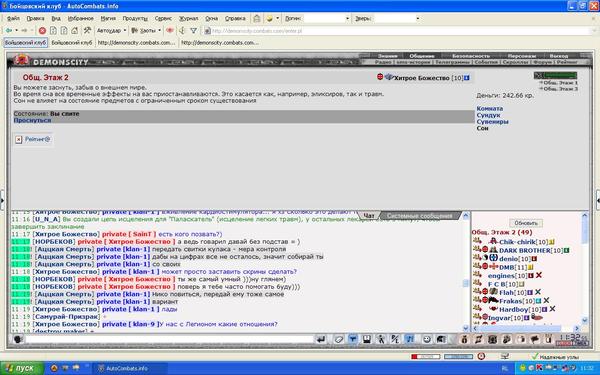Open the smiley emoticons picker
Screen dimensions: 600x375
pyautogui.click(x=427, y=339)
